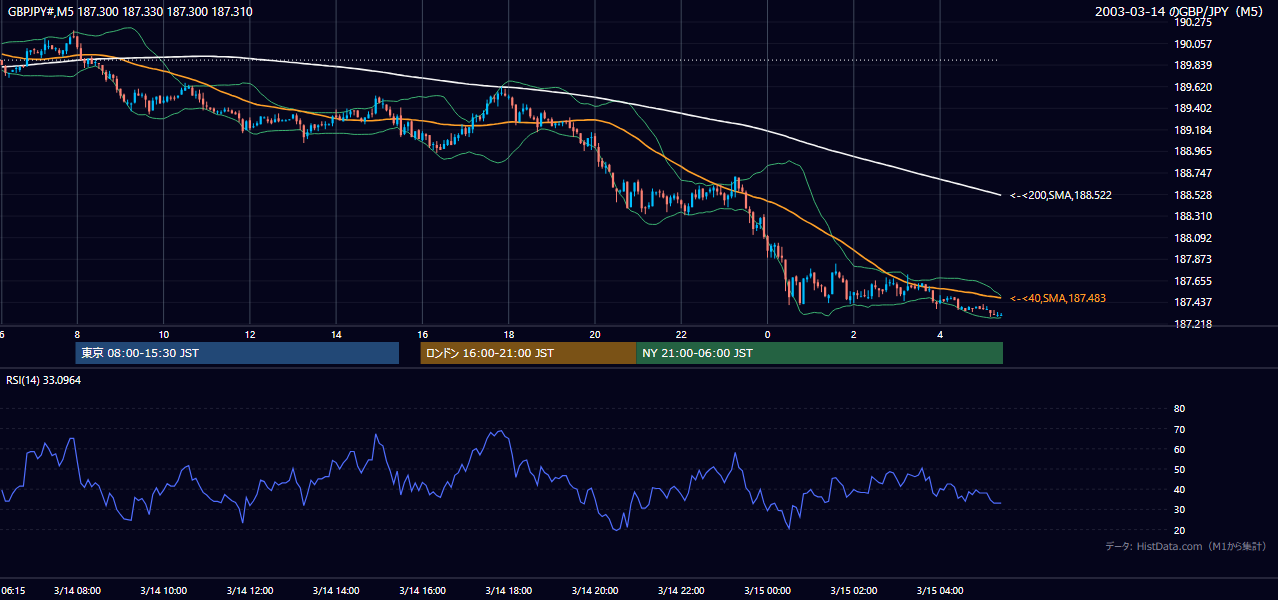This screenshot has height=600, width=1278.
Task: Click the 3/15 00:00 date label
Action: coord(766,590)
